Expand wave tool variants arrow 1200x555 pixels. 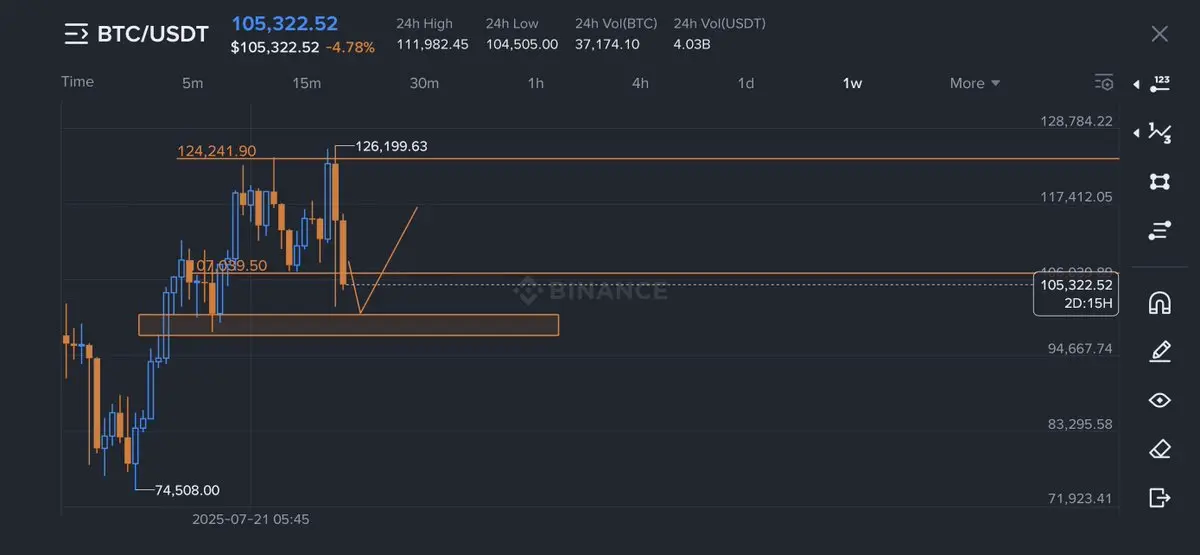click(x=1137, y=133)
